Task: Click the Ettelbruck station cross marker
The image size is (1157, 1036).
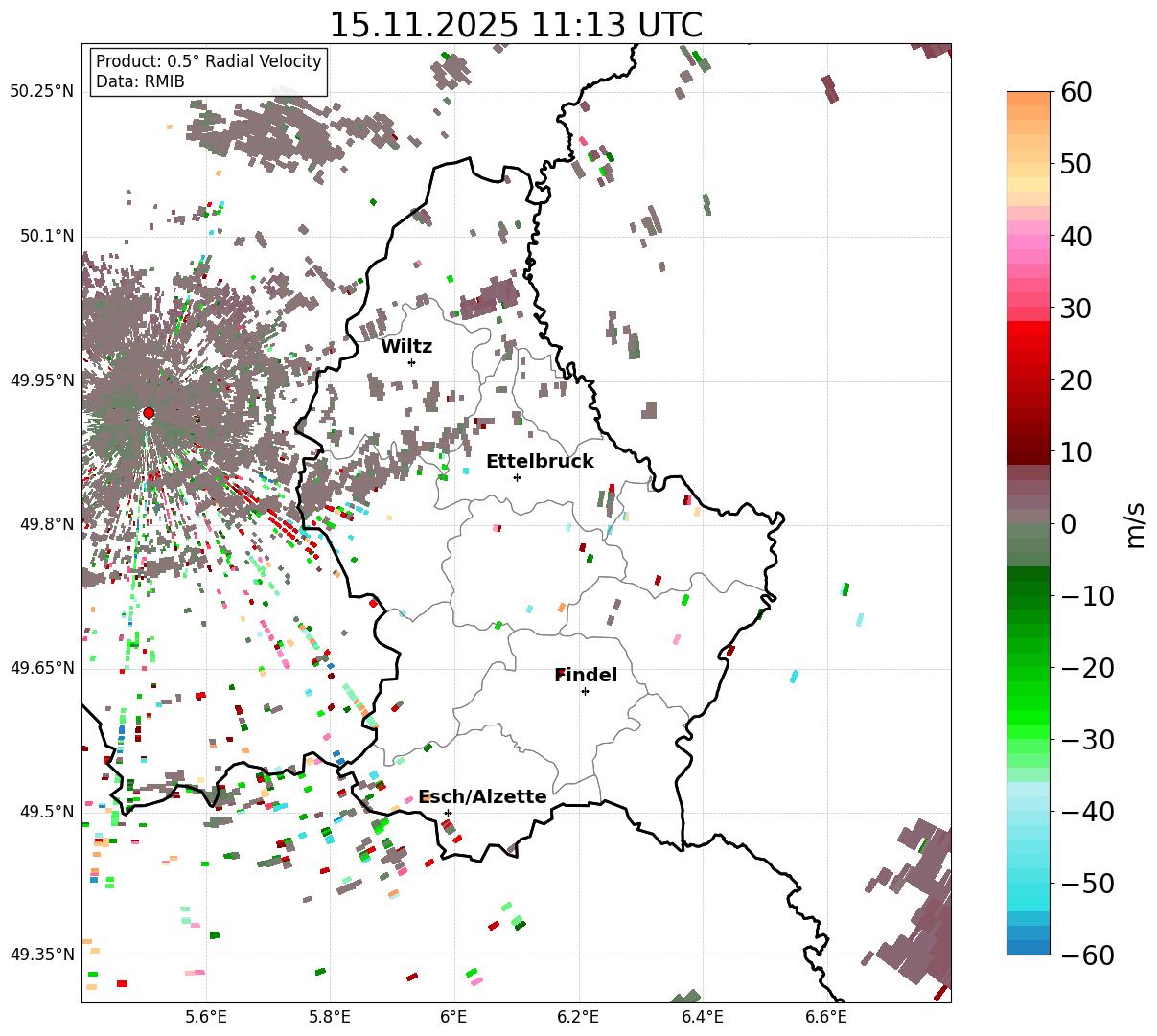Action: (517, 477)
